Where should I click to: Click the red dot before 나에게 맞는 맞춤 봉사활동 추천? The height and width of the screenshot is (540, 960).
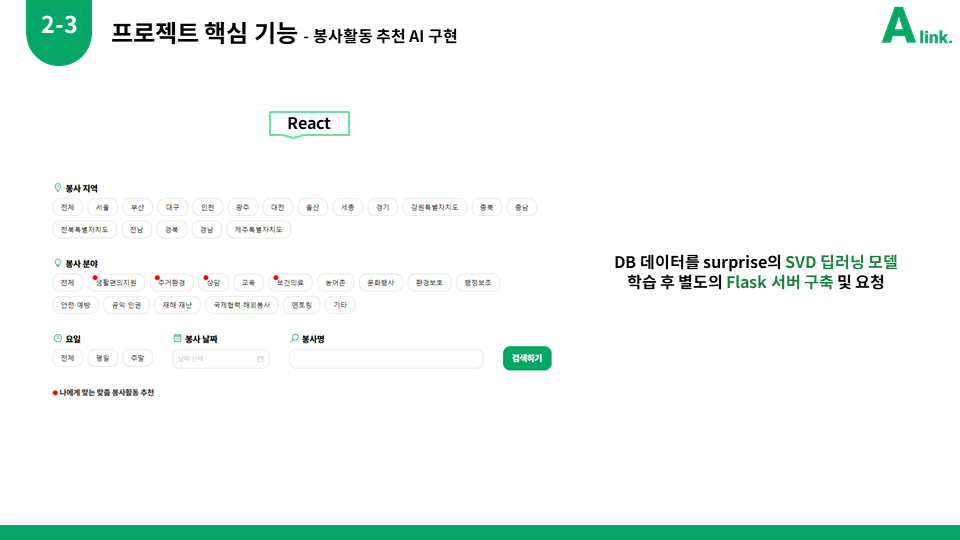(55, 393)
